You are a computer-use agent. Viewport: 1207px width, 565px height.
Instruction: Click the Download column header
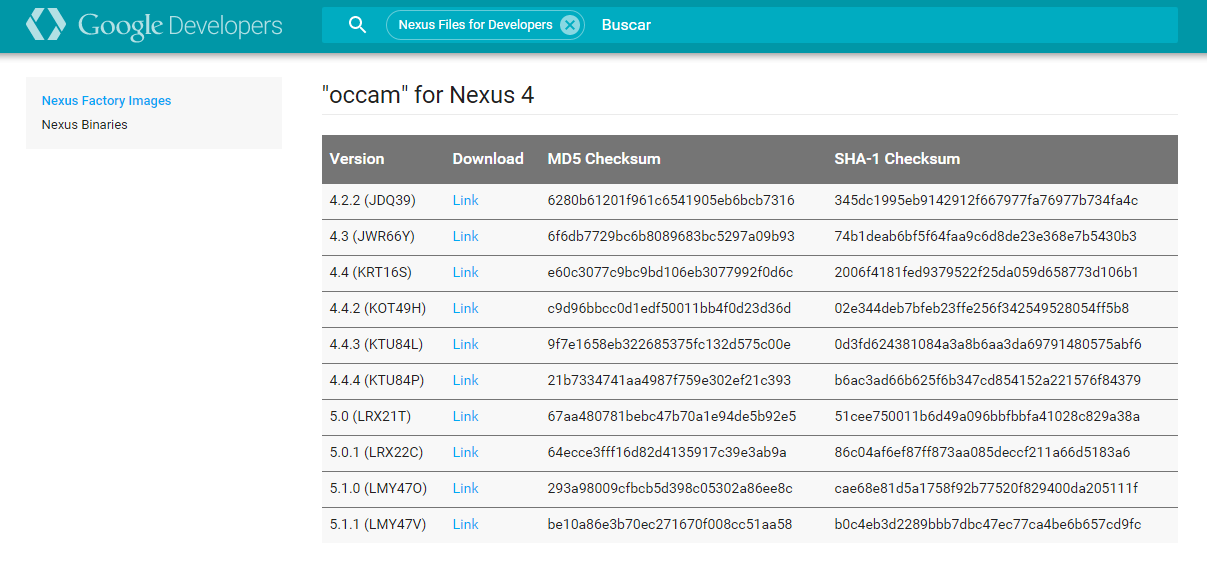[488, 159]
